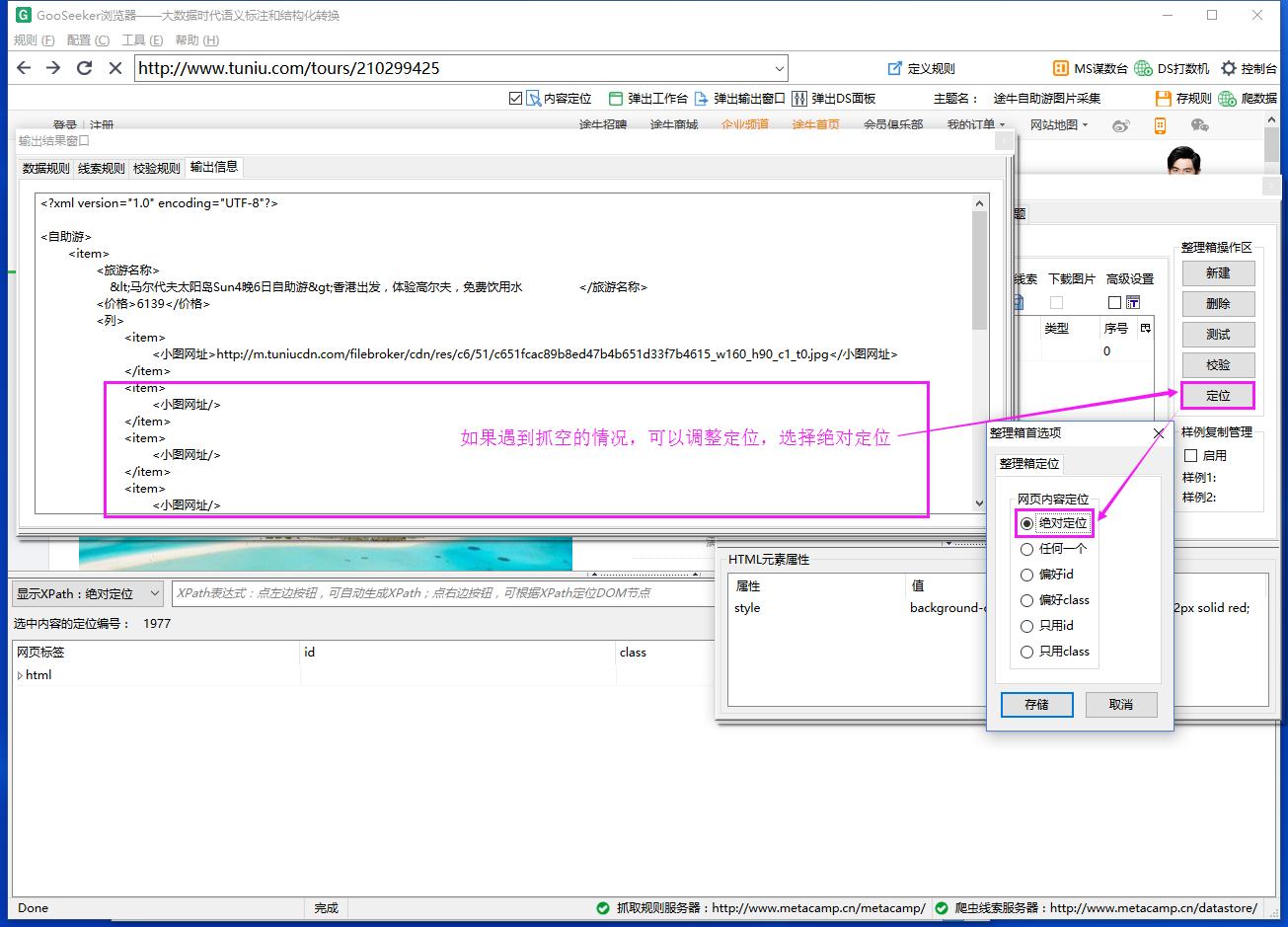Close the 整理箱首选项 dialog

pos(1159,433)
